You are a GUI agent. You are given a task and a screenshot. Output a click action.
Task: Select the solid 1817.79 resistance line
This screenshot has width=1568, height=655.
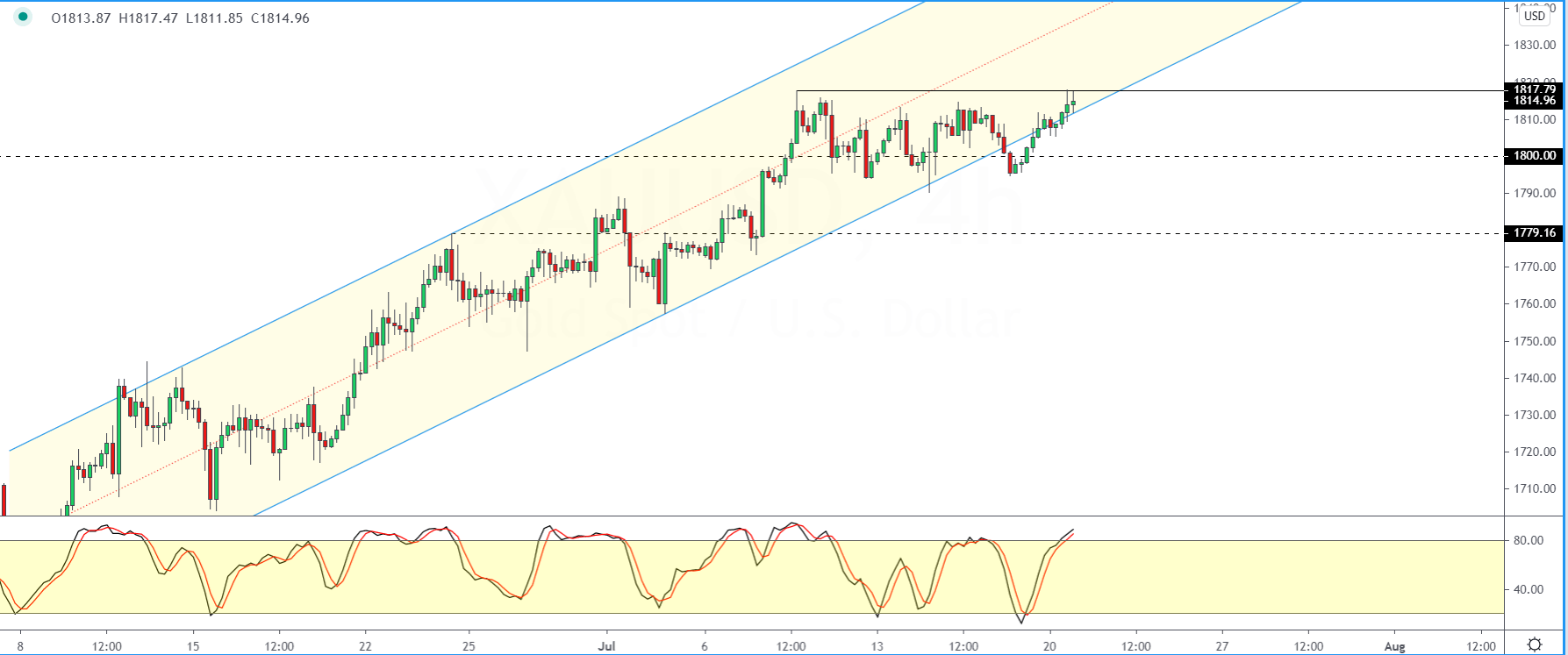[1149, 90]
